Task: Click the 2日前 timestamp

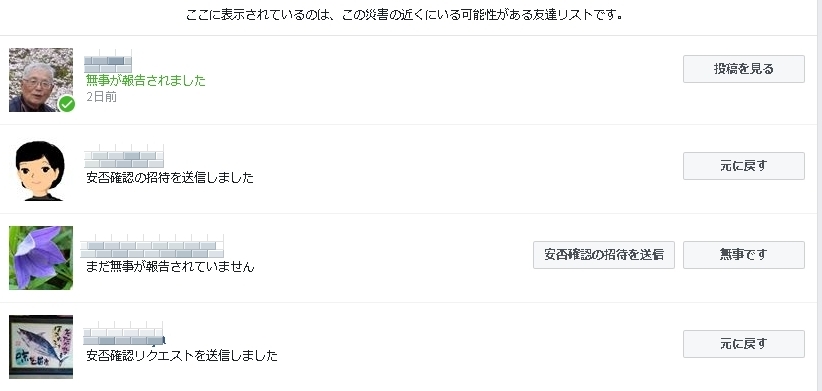Action: (102, 97)
